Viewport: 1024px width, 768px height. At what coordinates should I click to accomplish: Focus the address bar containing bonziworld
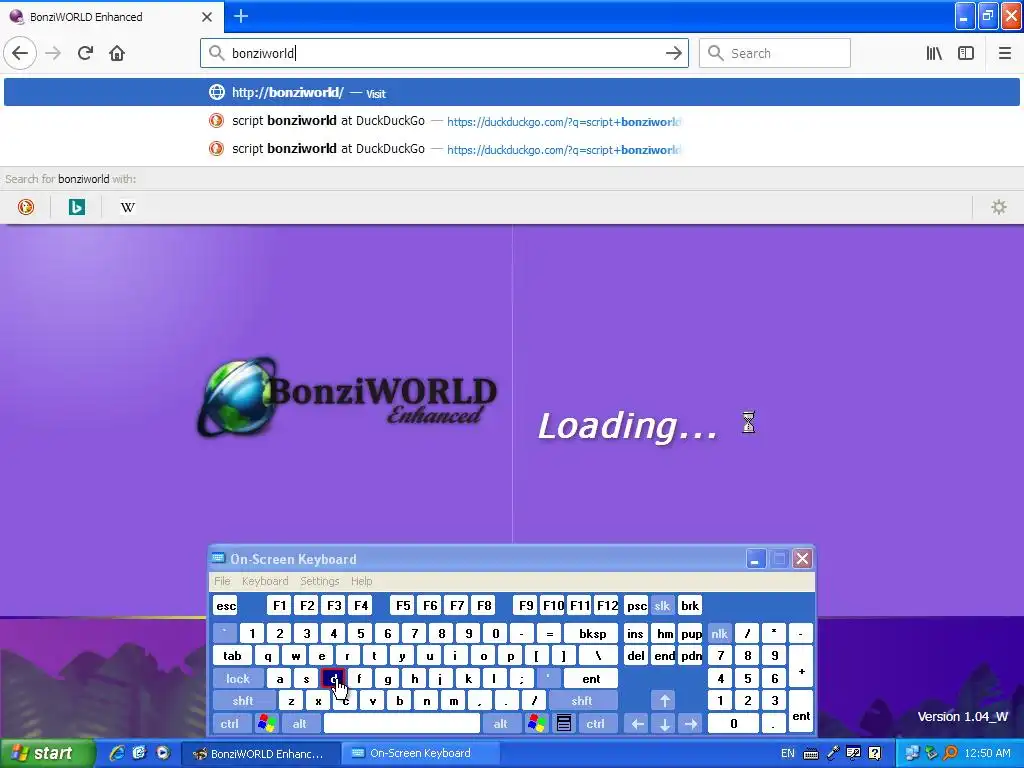point(444,53)
